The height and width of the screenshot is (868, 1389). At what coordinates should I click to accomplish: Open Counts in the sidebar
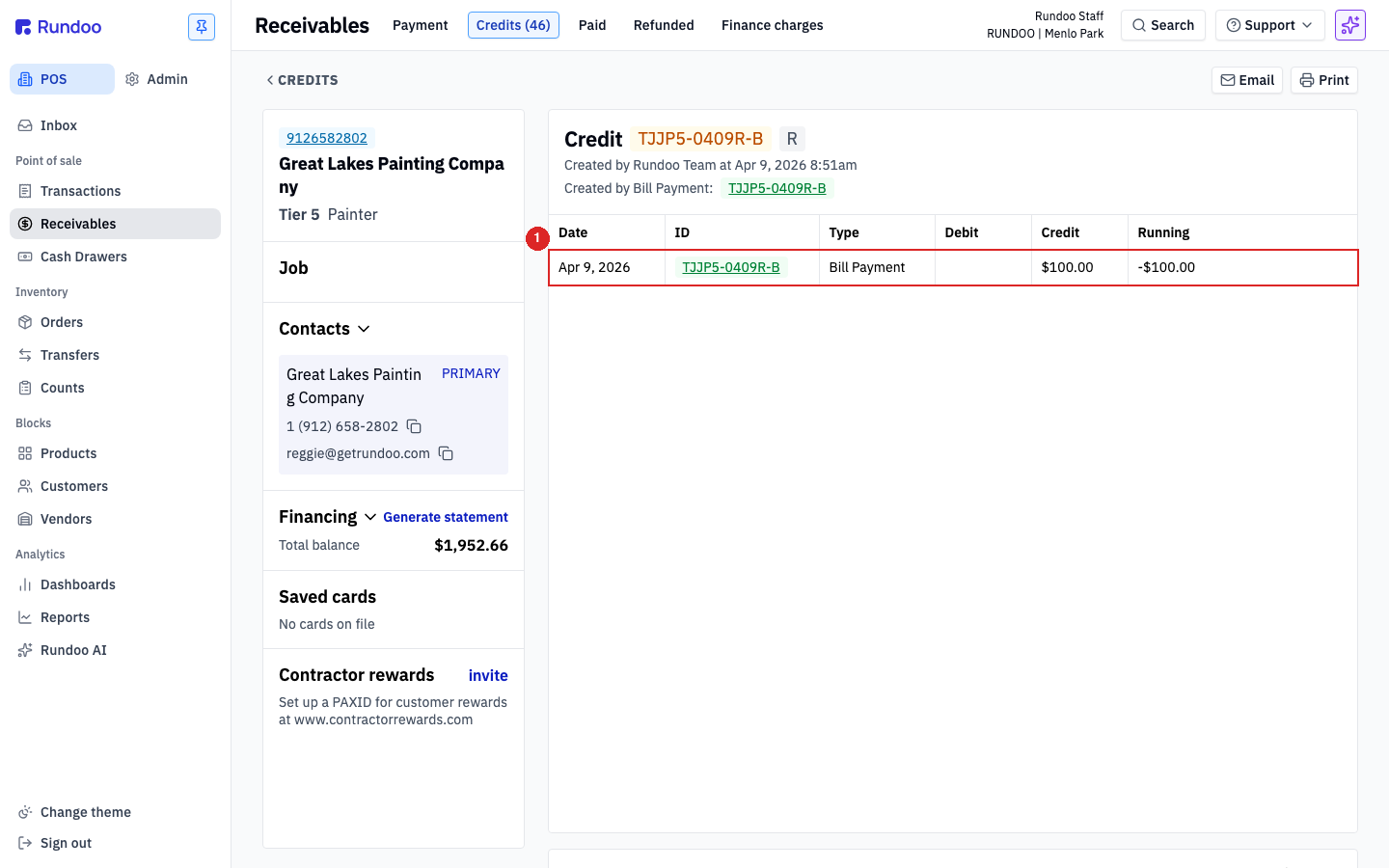click(115, 388)
